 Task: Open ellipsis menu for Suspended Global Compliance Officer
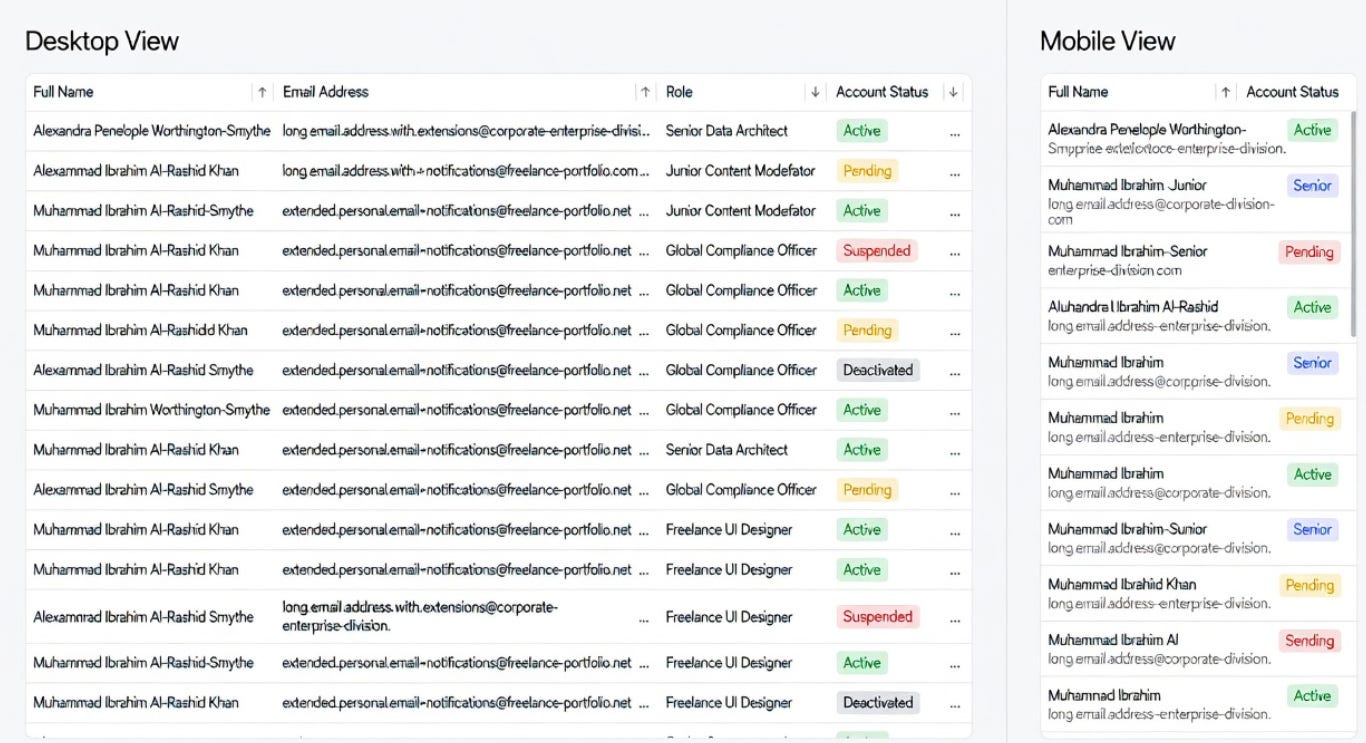[x=955, y=252]
